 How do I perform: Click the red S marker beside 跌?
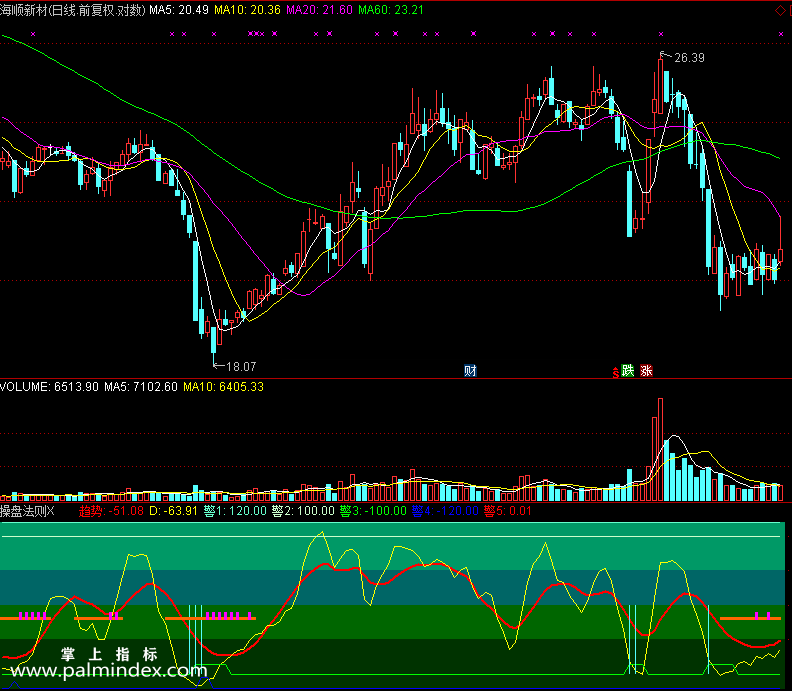pyautogui.click(x=616, y=373)
